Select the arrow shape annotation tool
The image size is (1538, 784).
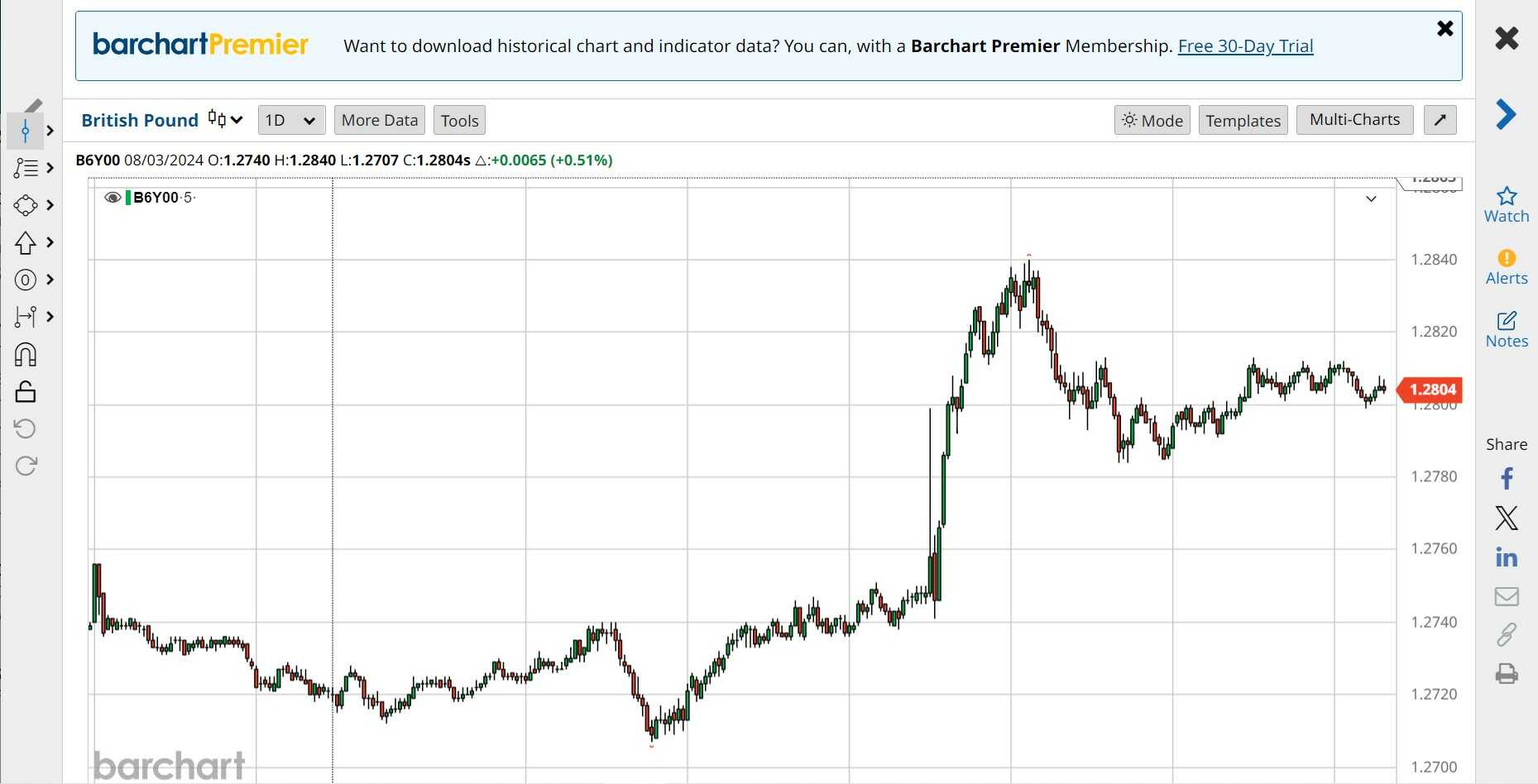click(x=26, y=242)
